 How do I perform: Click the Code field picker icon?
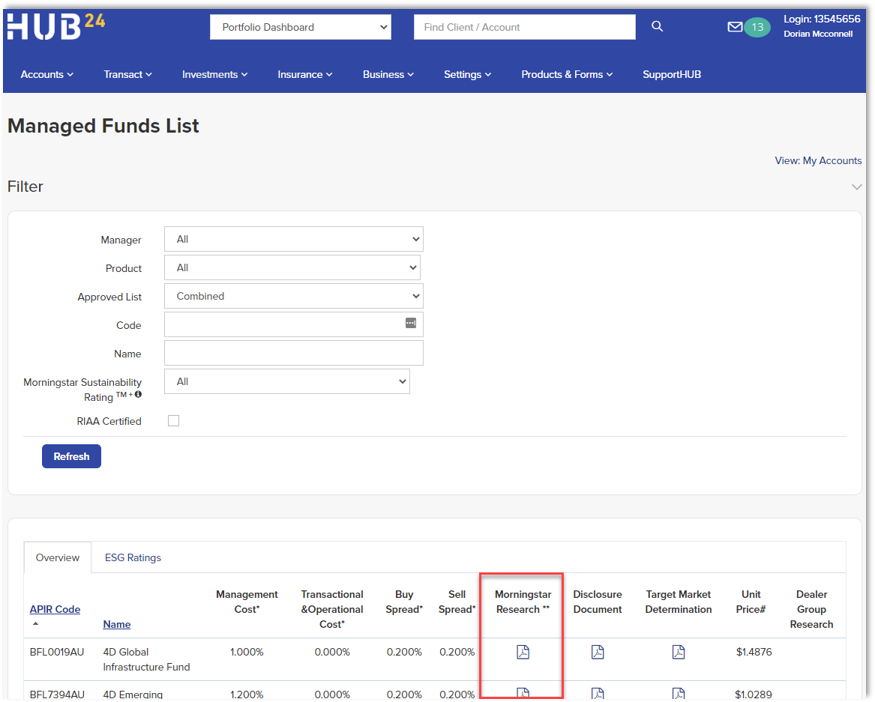coord(410,323)
